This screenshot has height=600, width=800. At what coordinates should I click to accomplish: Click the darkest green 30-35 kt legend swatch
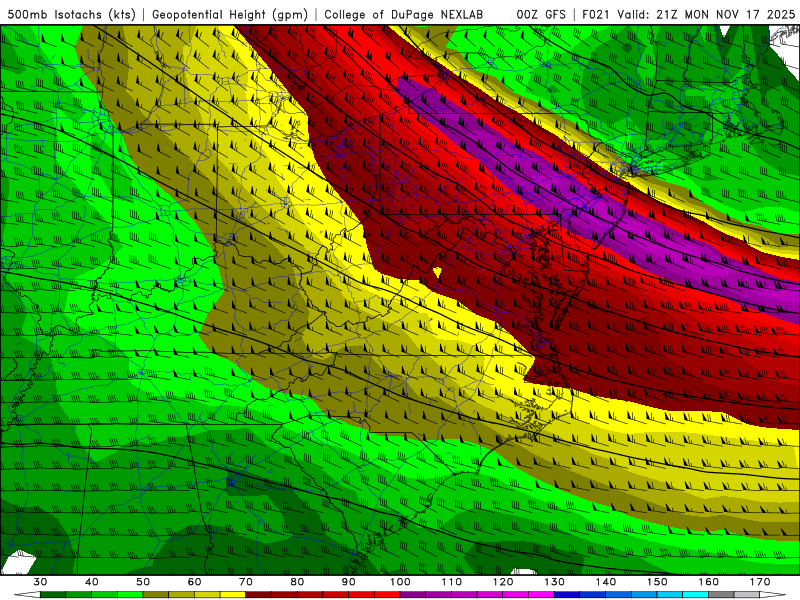[x=53, y=595]
